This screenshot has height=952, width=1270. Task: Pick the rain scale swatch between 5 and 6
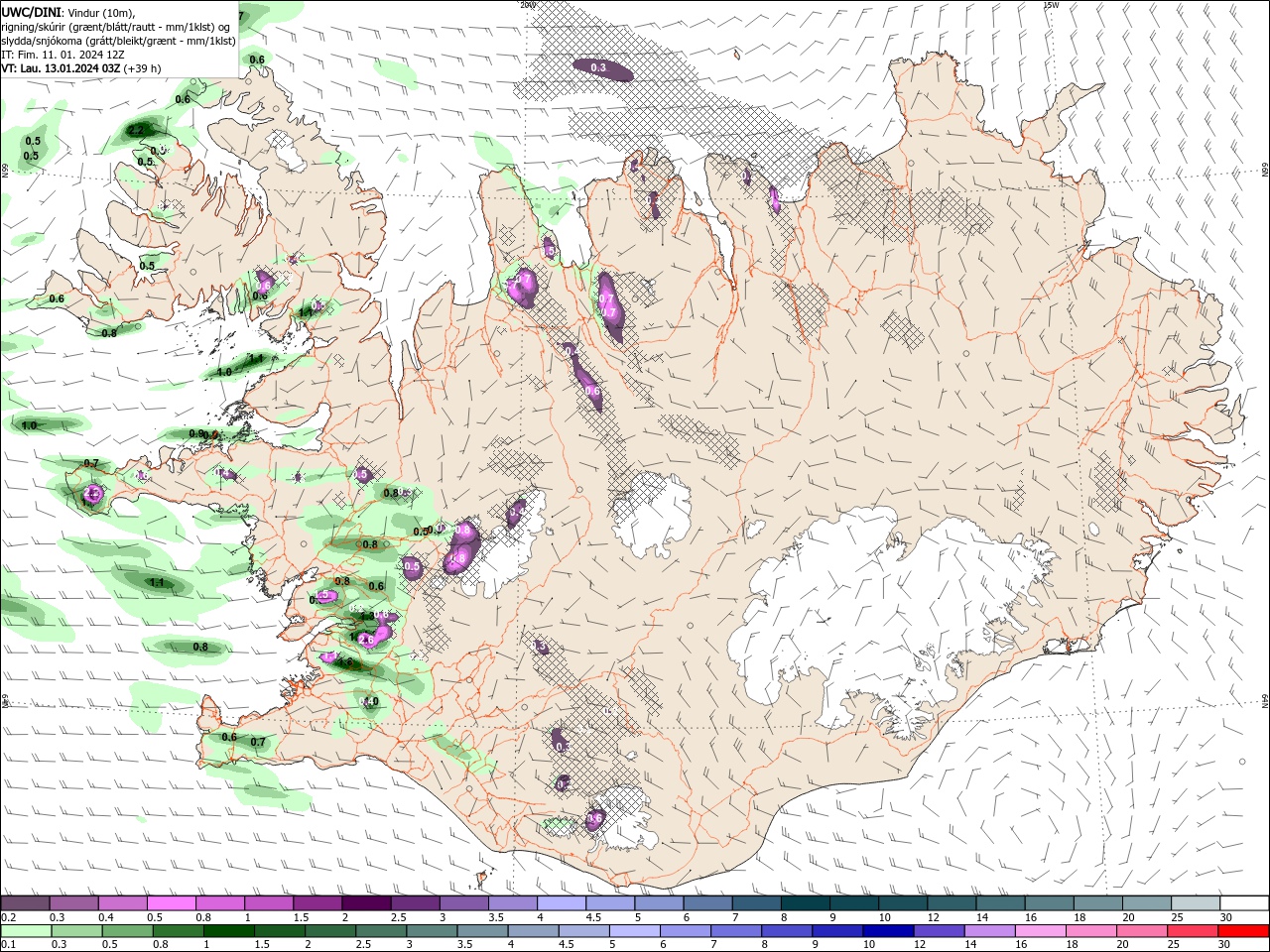[x=636, y=931]
